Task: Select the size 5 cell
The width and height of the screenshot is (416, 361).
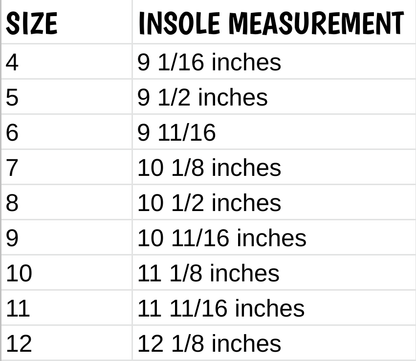Action: [67, 97]
